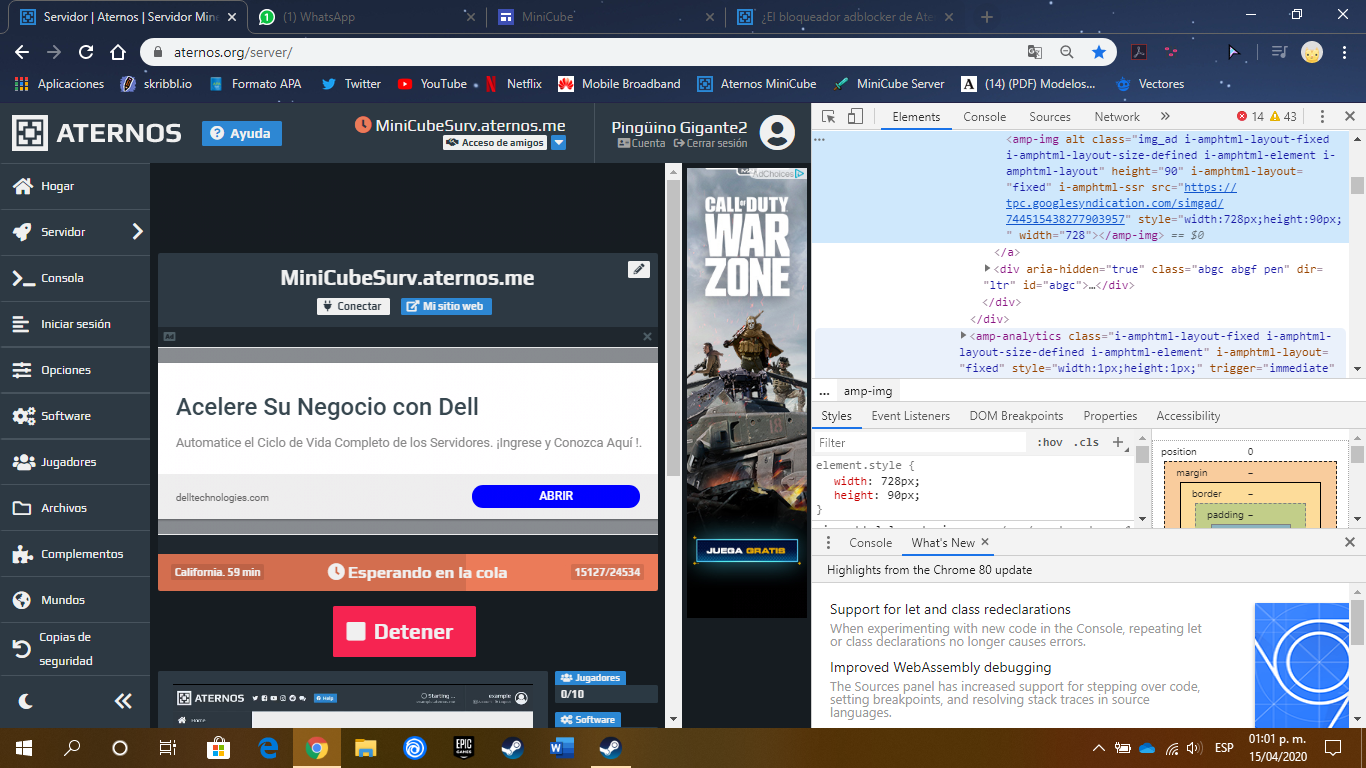
Task: Open Epic Games from the taskbar
Action: pyautogui.click(x=463, y=747)
